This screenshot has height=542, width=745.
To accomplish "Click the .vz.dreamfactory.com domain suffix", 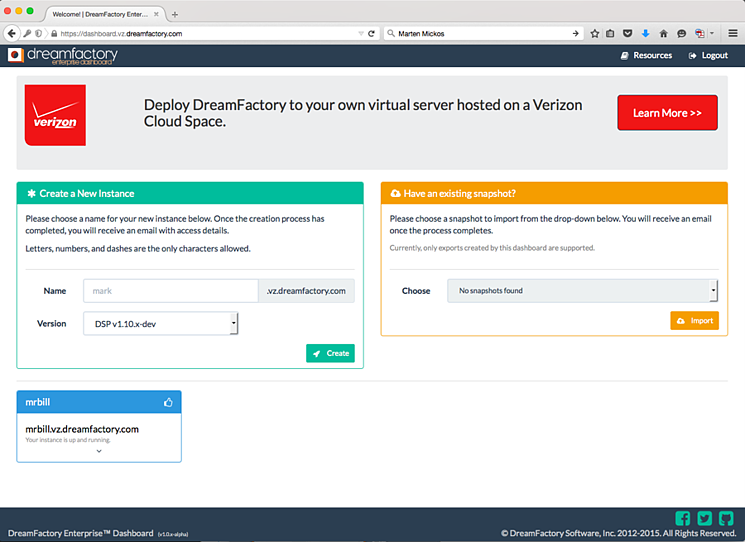I will coord(306,291).
